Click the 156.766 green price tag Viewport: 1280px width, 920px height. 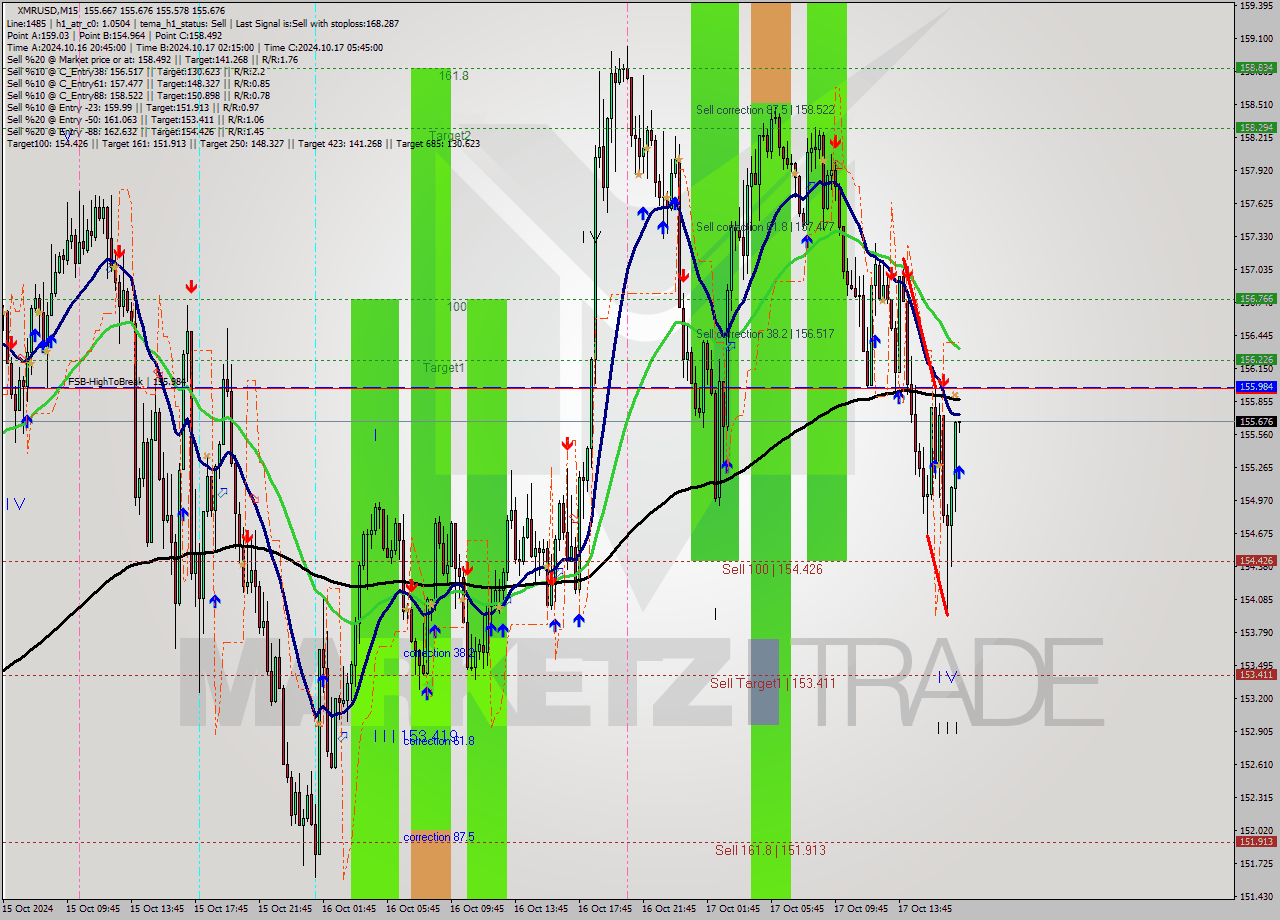click(x=1256, y=298)
